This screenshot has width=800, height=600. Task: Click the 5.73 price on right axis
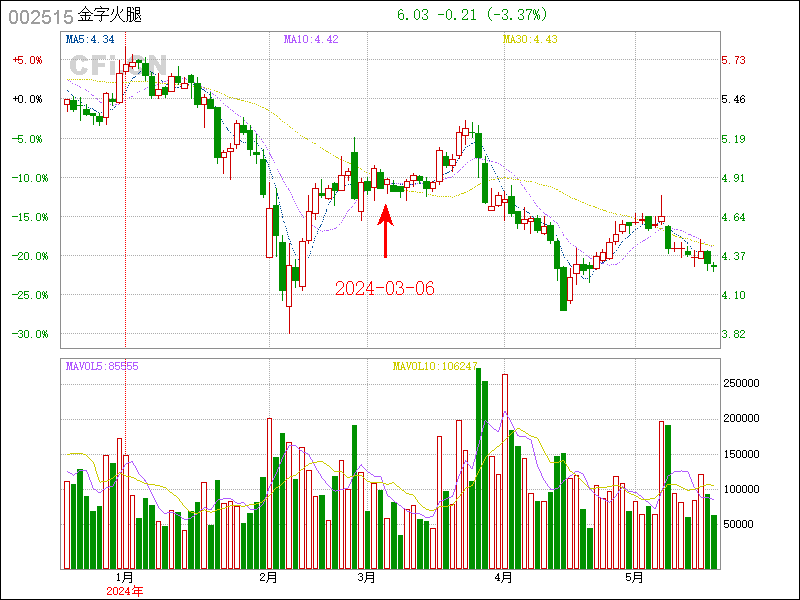tap(733, 60)
